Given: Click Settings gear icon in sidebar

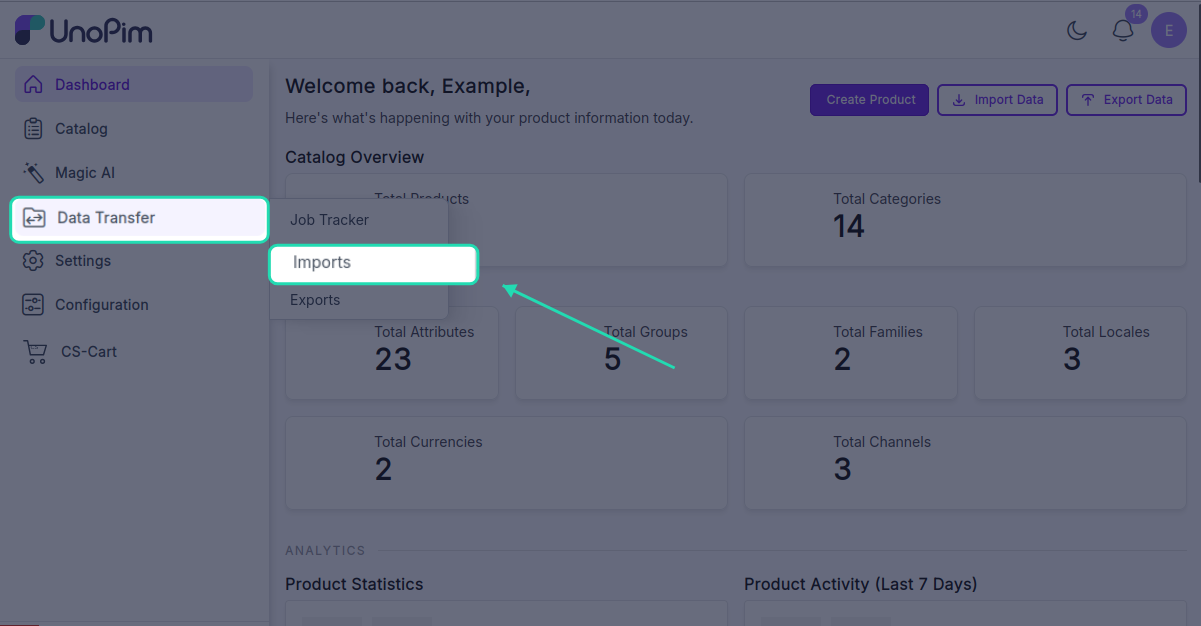Looking at the screenshot, I should (34, 261).
